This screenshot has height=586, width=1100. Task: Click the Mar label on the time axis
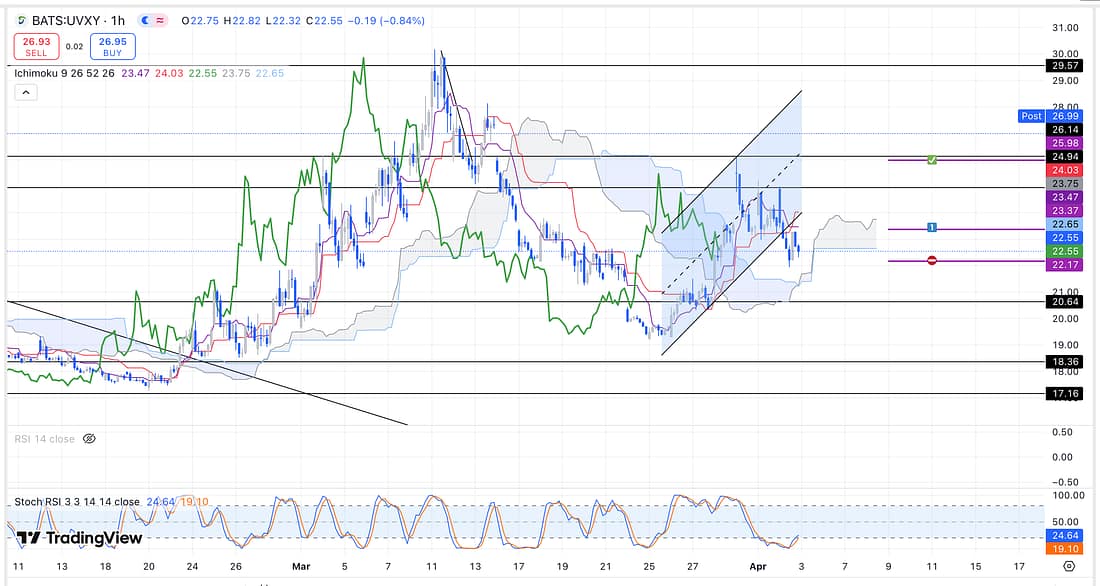pyautogui.click(x=300, y=566)
